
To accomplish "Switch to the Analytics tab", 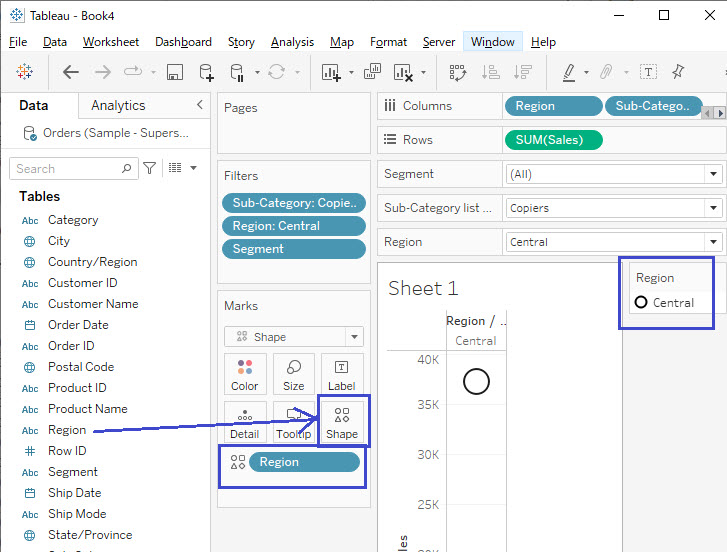I will [x=118, y=106].
